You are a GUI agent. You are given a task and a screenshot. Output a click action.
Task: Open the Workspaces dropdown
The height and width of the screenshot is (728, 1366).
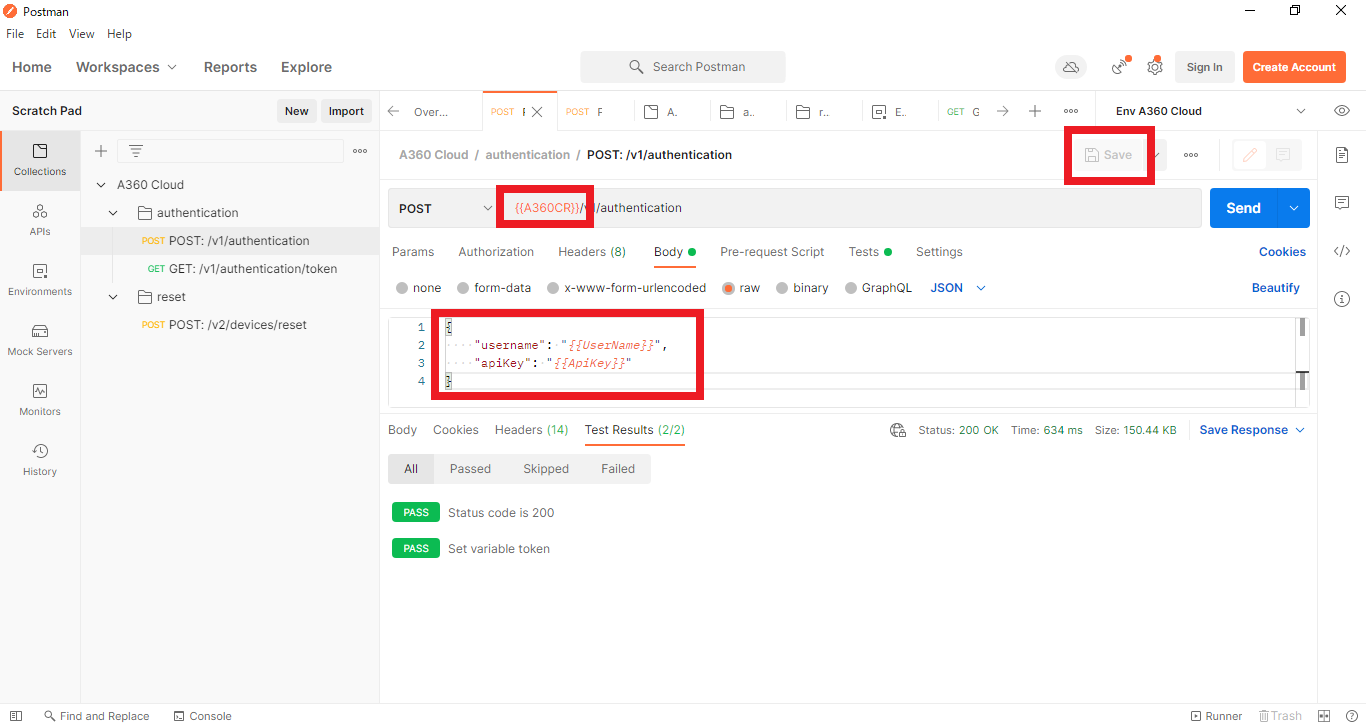pyautogui.click(x=126, y=67)
